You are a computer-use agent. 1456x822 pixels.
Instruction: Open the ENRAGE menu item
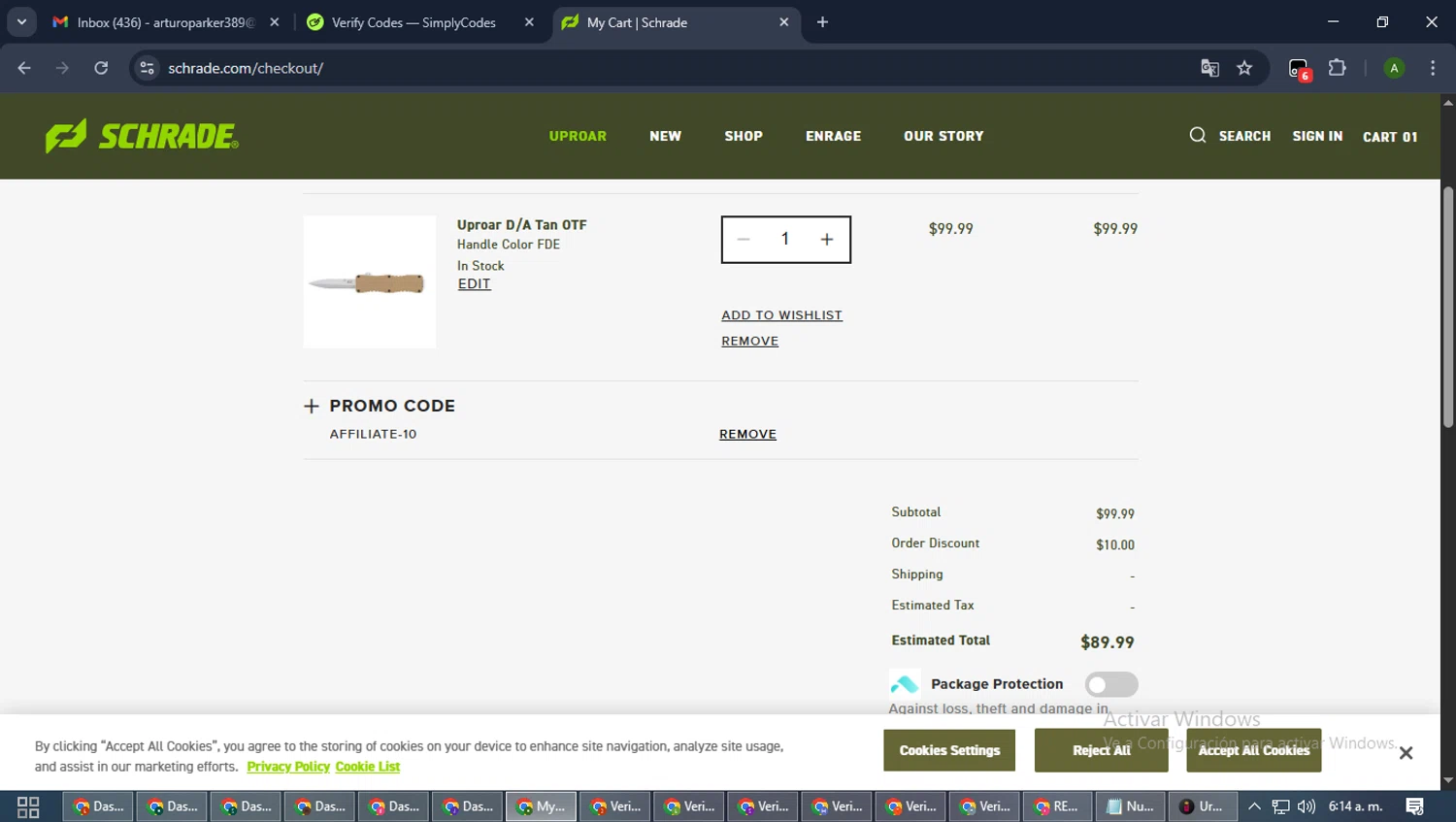click(833, 136)
